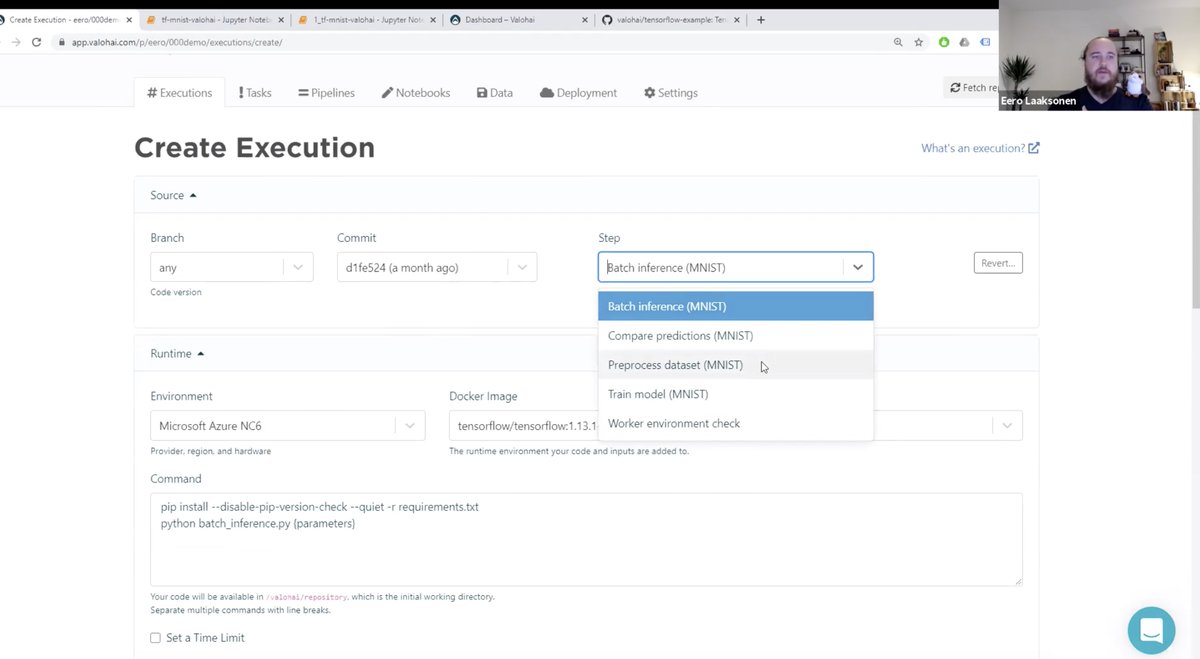1200x659 pixels.
Task: Select Train model (MNIST) from the Step list
Action: click(x=657, y=394)
